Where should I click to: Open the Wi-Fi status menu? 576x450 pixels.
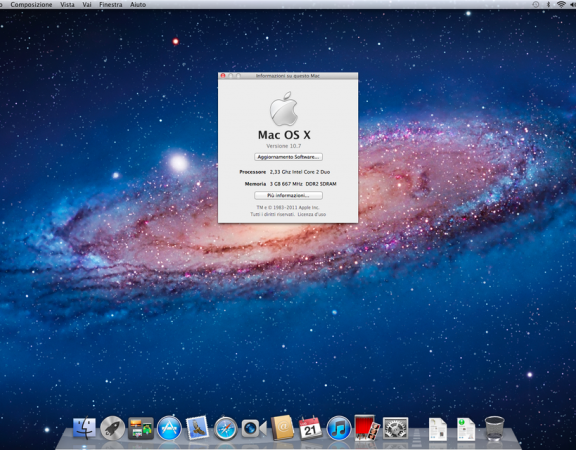(x=561, y=4)
